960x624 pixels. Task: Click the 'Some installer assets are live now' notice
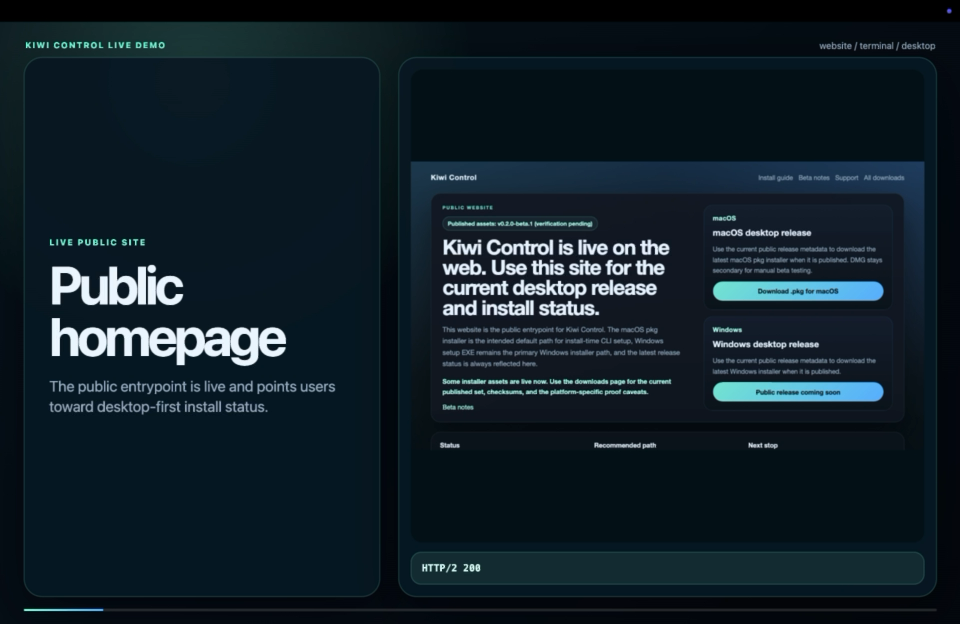point(557,386)
